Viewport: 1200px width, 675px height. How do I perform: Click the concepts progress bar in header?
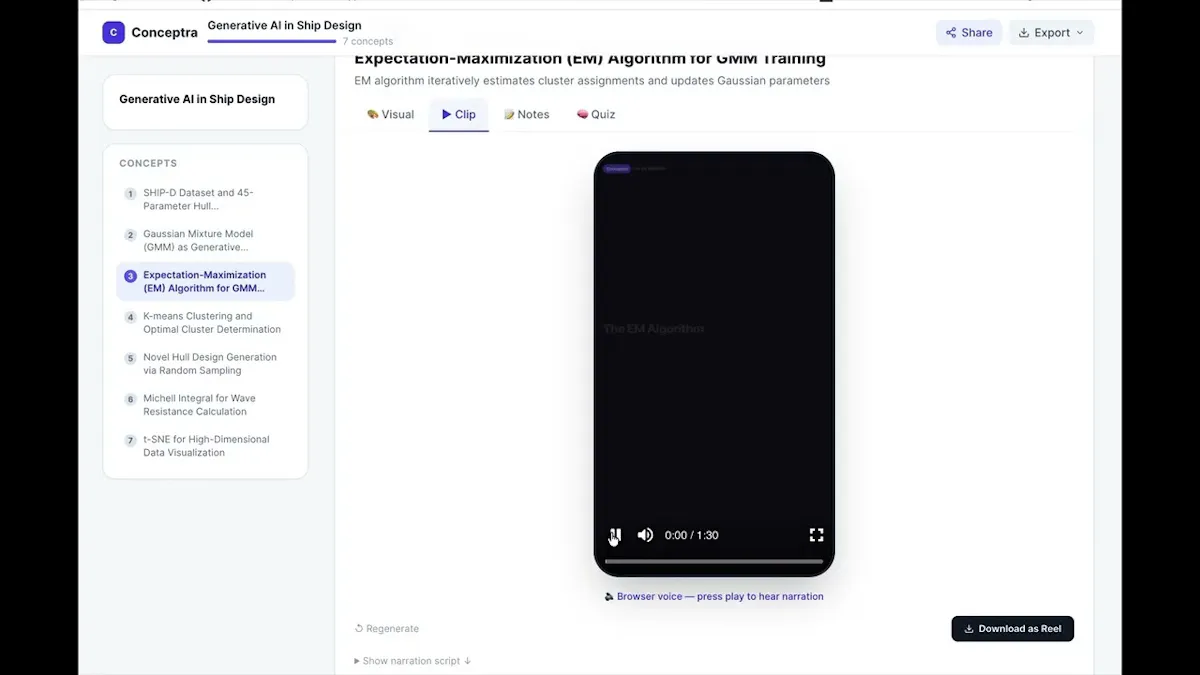(x=272, y=41)
